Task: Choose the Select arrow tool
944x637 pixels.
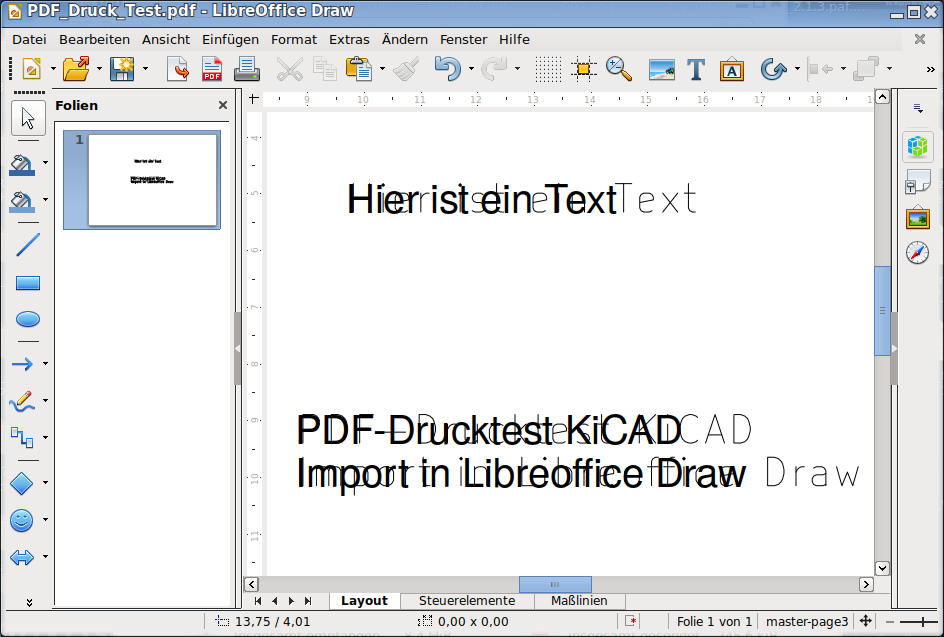Action: pyautogui.click(x=28, y=118)
